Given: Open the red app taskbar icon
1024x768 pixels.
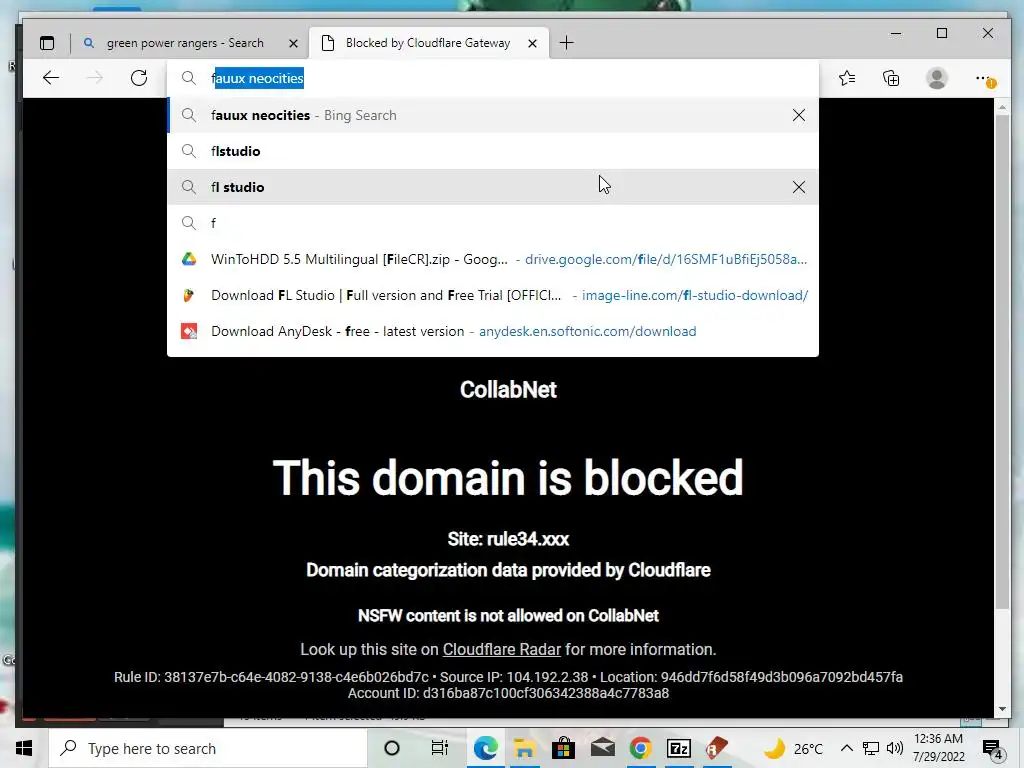Looking at the screenshot, I should (x=717, y=748).
